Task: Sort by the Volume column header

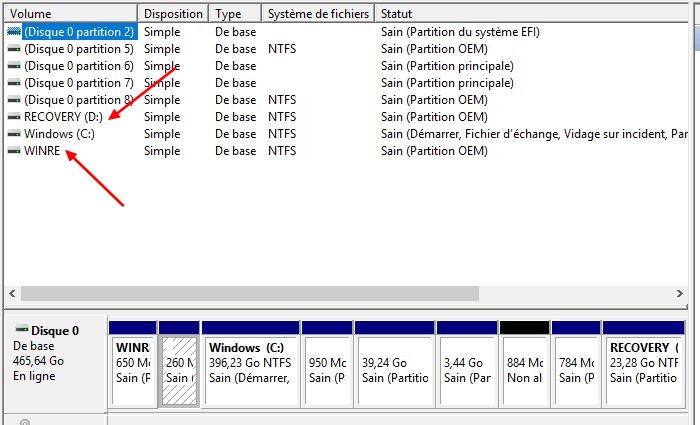Action: coord(71,14)
